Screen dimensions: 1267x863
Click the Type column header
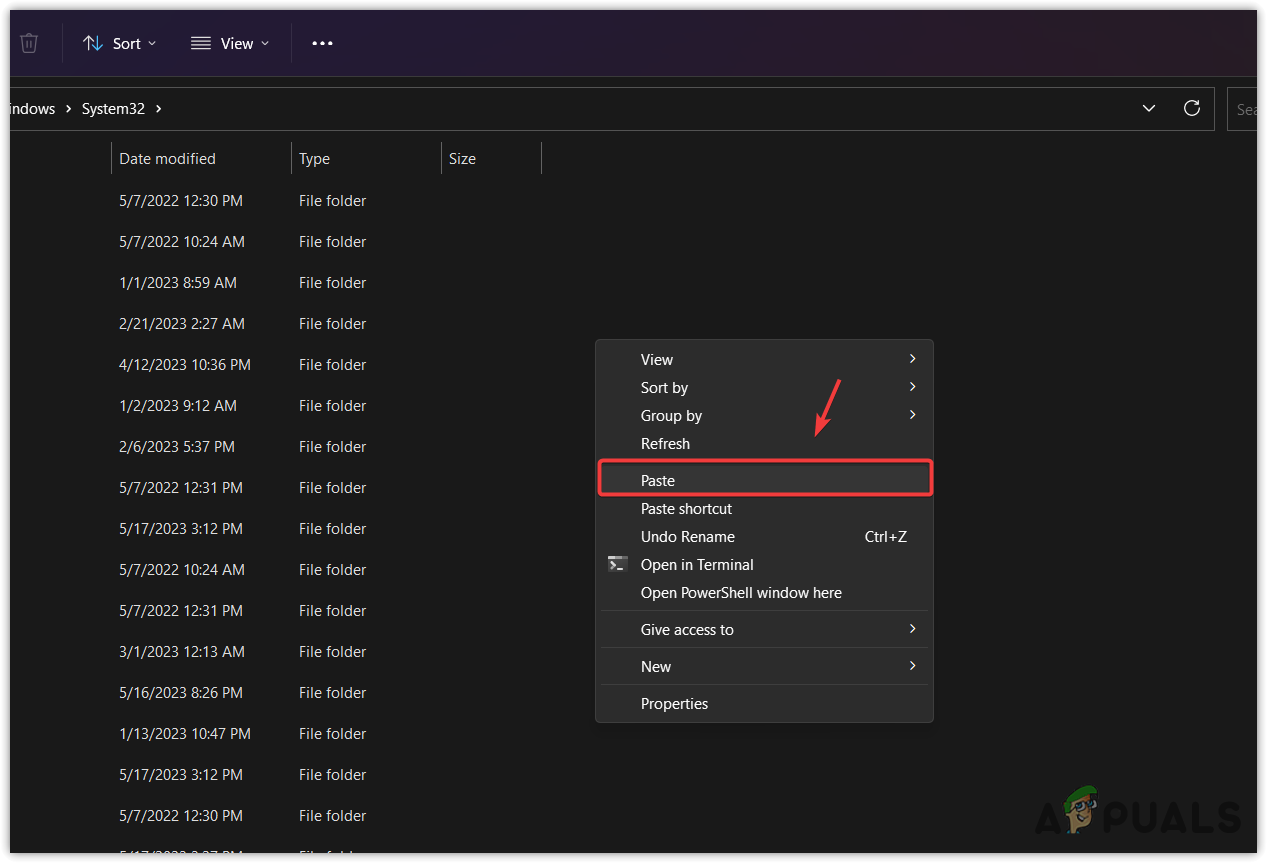point(314,158)
